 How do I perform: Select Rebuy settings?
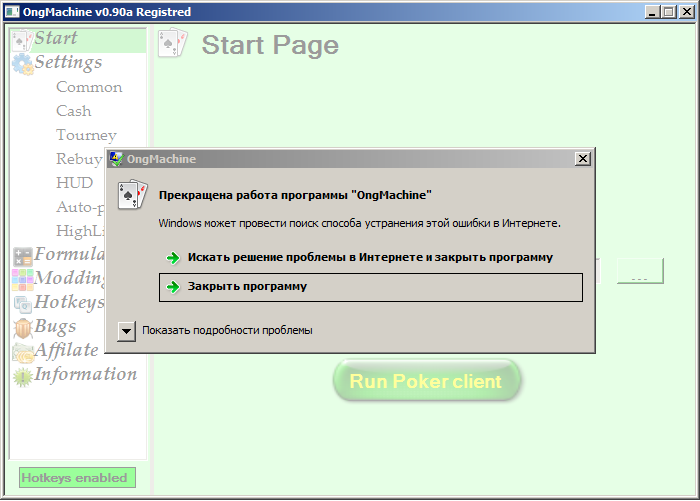point(79,159)
